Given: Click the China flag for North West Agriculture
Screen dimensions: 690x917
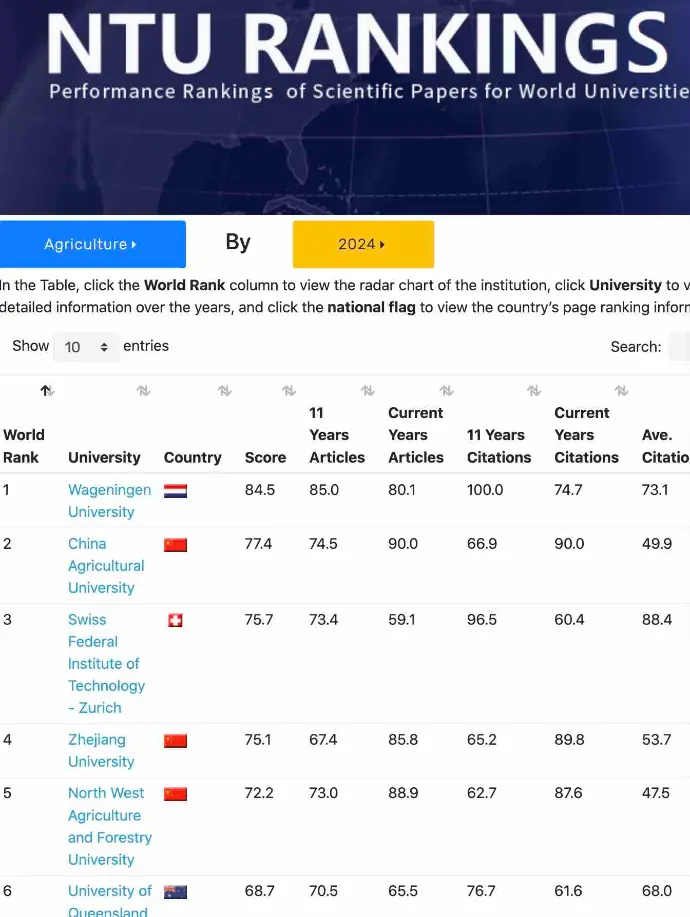Looking at the screenshot, I should click(x=175, y=794).
